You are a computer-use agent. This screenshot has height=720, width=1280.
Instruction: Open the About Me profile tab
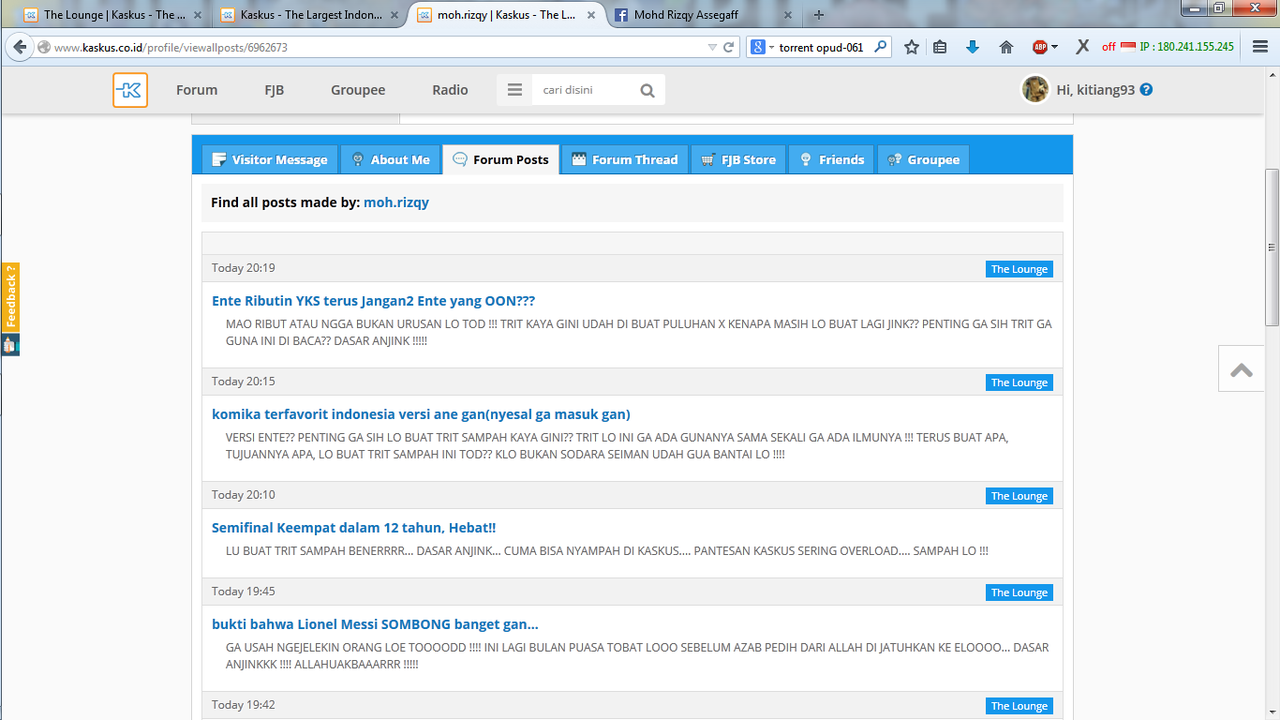pyautogui.click(x=390, y=160)
